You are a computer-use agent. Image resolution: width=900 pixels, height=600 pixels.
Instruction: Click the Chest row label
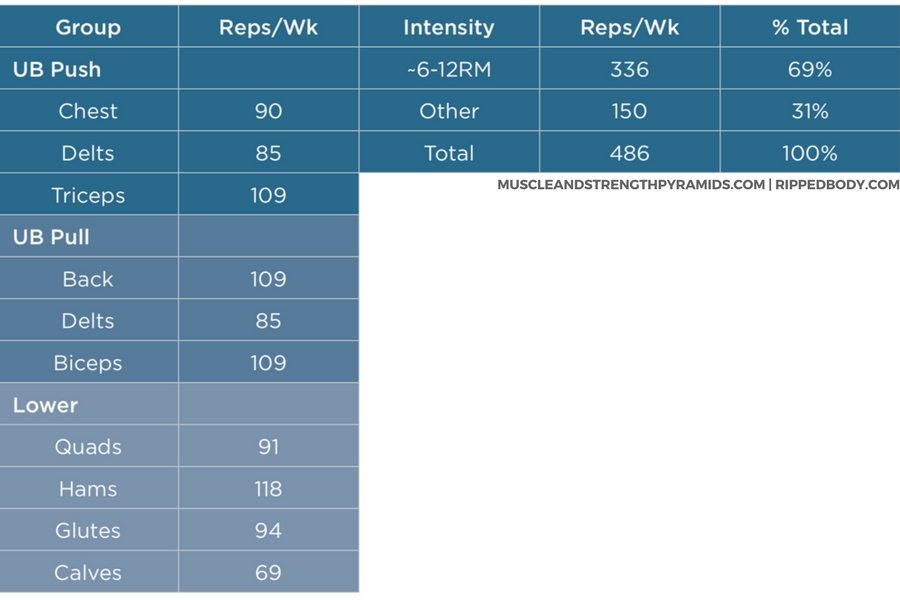pos(88,111)
